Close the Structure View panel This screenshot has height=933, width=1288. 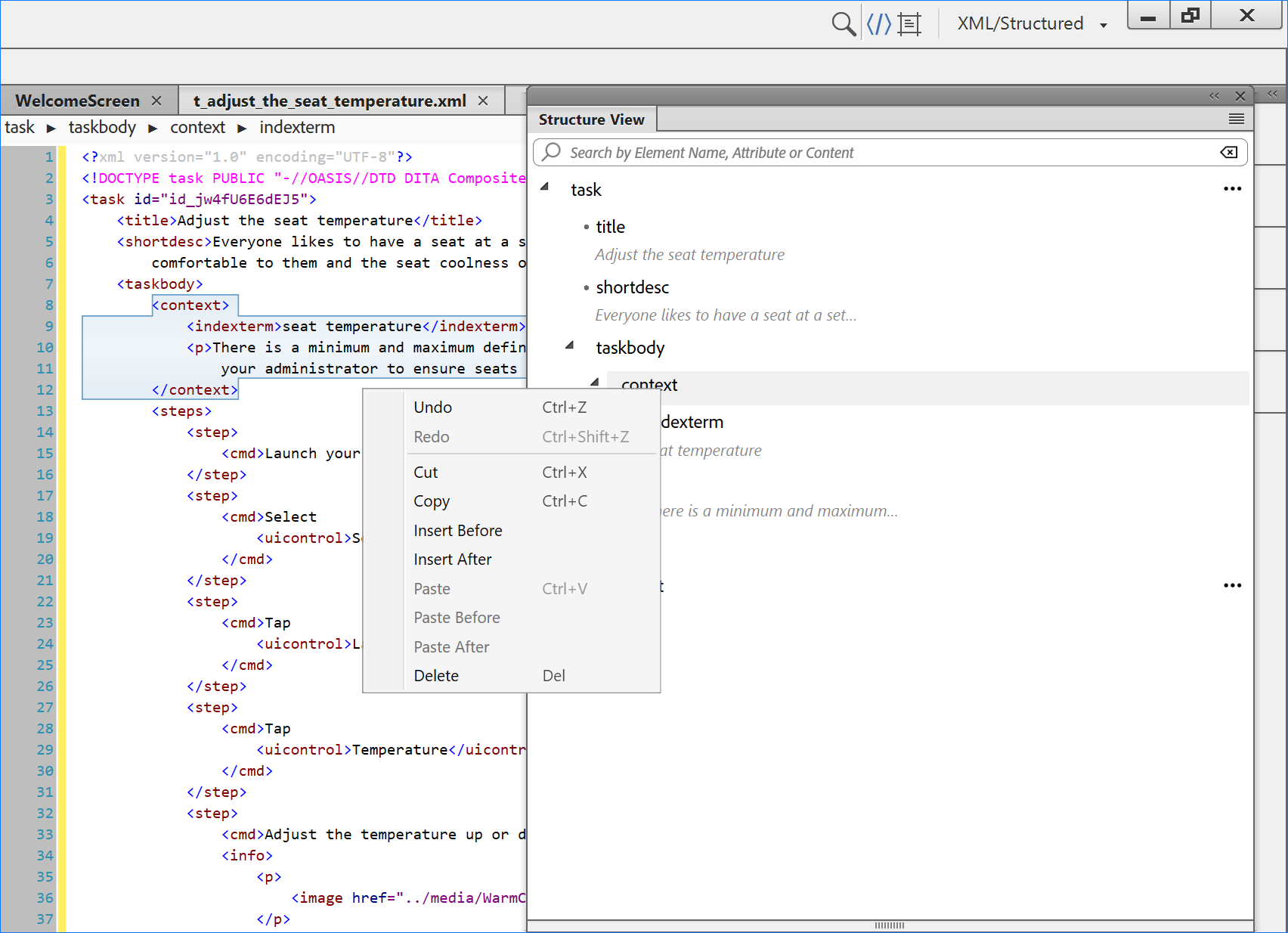[1240, 96]
